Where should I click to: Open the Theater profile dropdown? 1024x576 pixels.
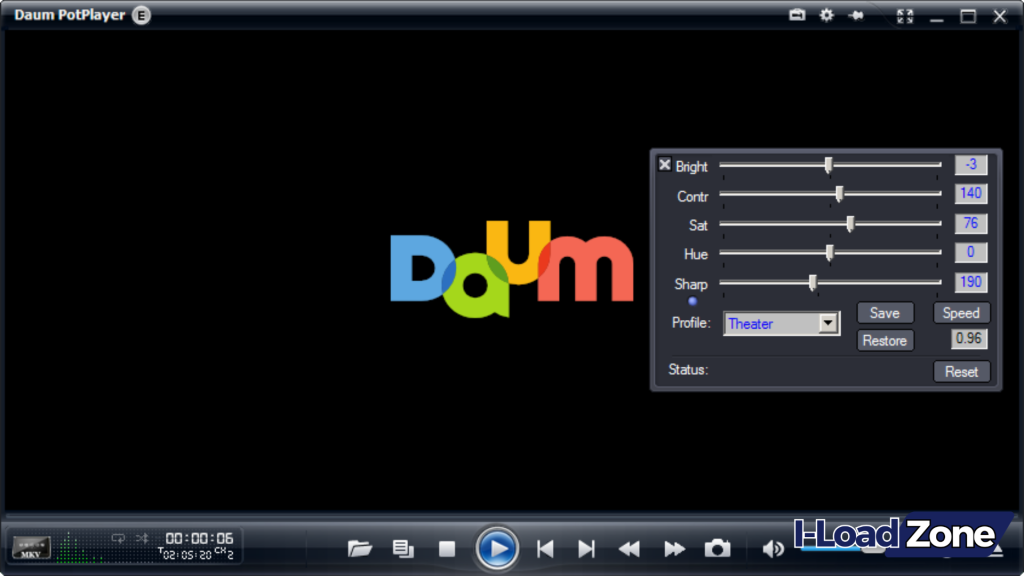click(829, 323)
